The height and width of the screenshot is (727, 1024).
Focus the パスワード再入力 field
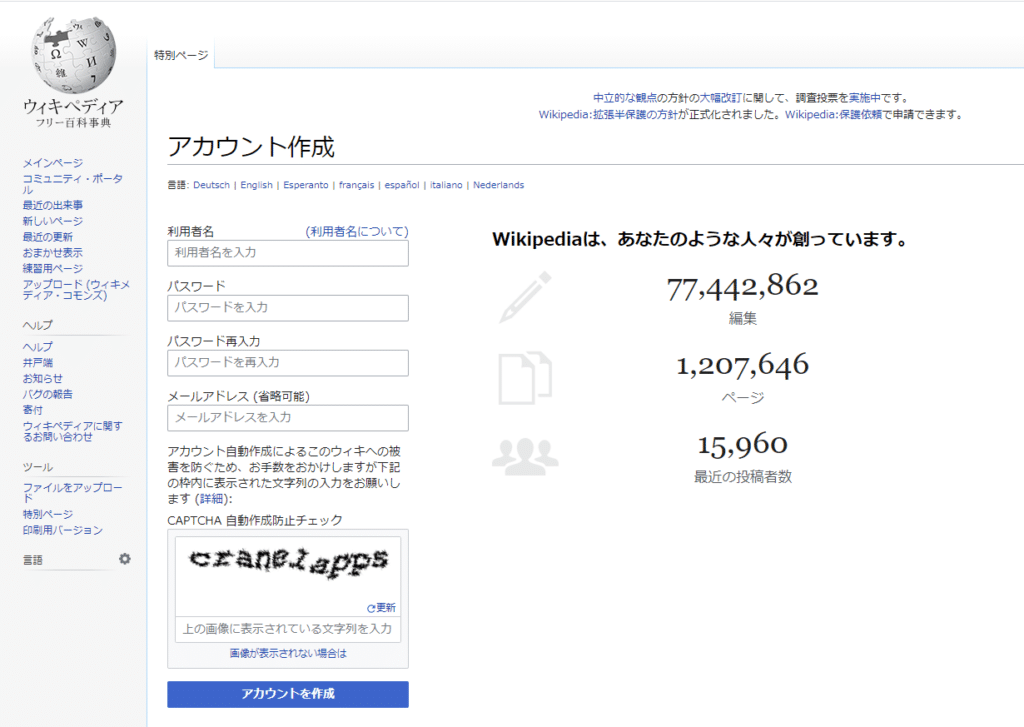(x=288, y=363)
